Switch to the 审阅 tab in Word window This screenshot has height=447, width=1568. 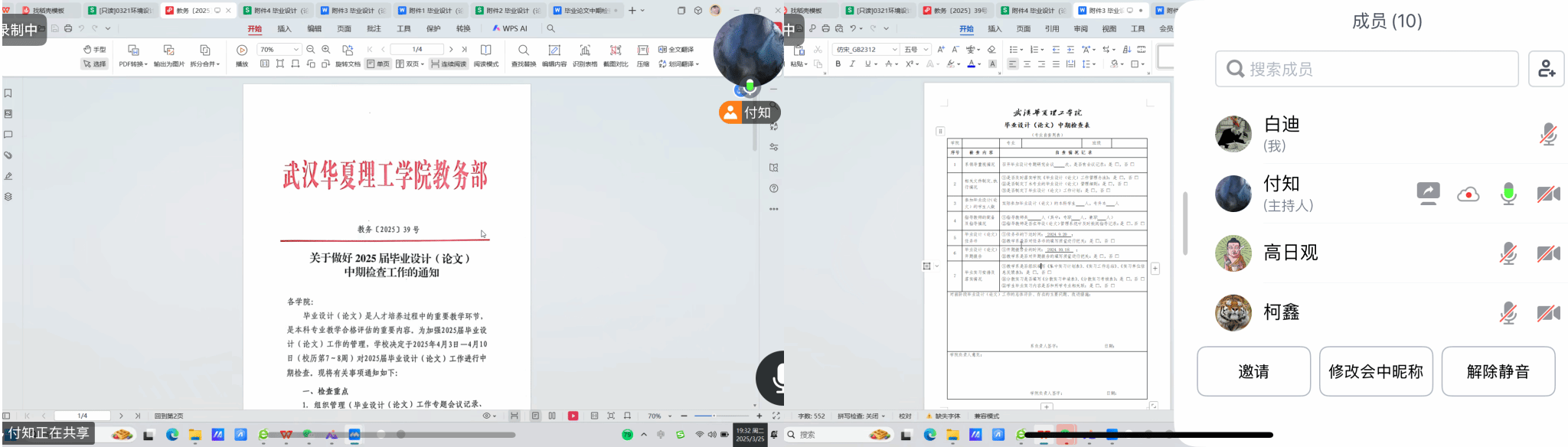(x=1080, y=28)
